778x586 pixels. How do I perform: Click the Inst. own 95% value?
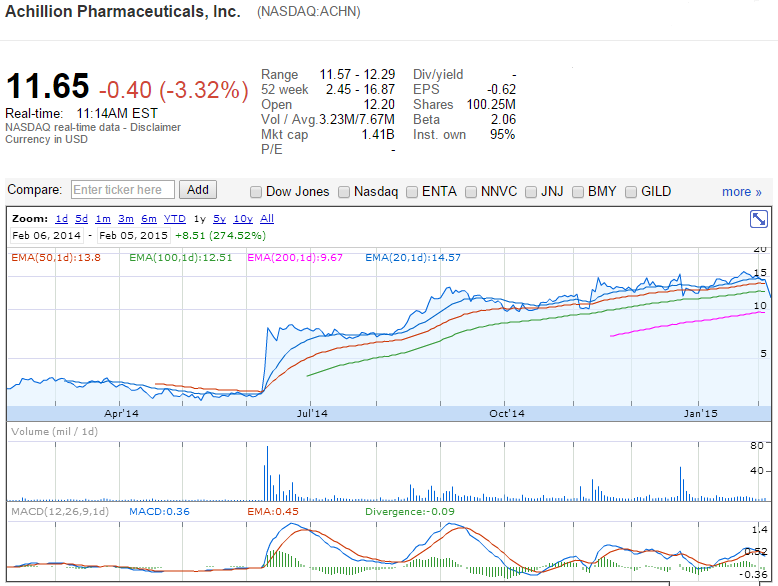(x=503, y=134)
